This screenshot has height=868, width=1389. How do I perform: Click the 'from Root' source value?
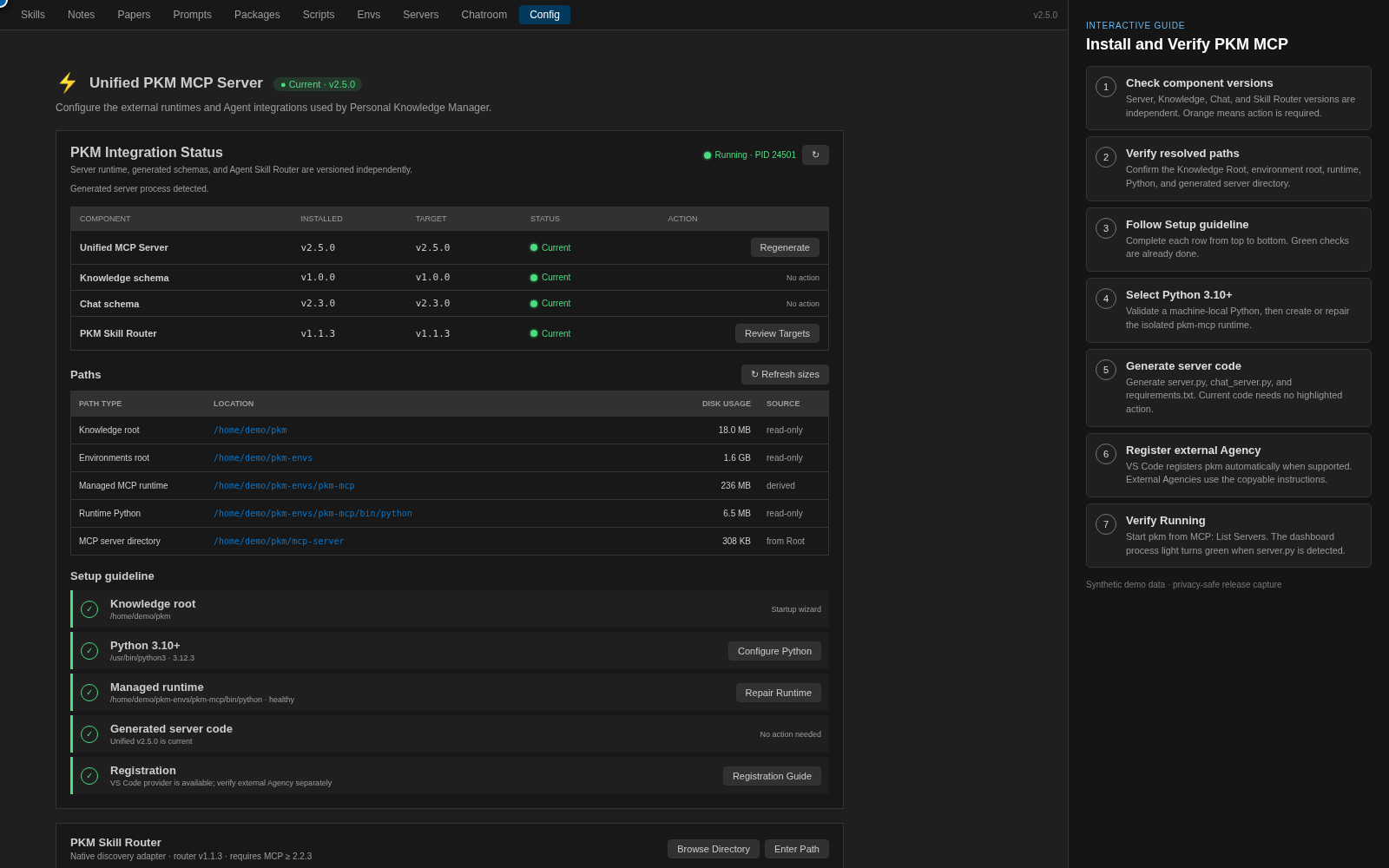click(786, 542)
